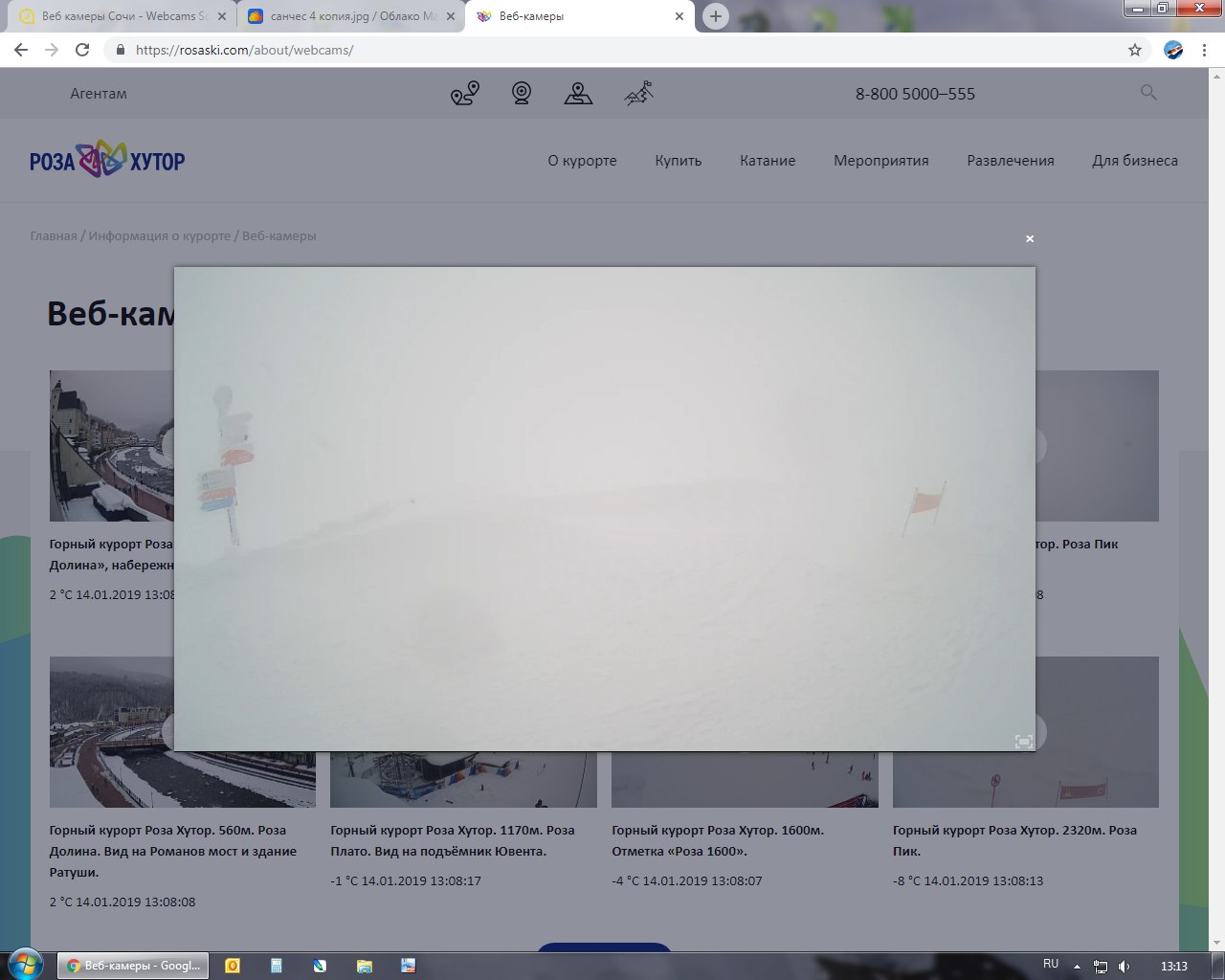Open the file explorer taskbar icon

pyautogui.click(x=364, y=966)
